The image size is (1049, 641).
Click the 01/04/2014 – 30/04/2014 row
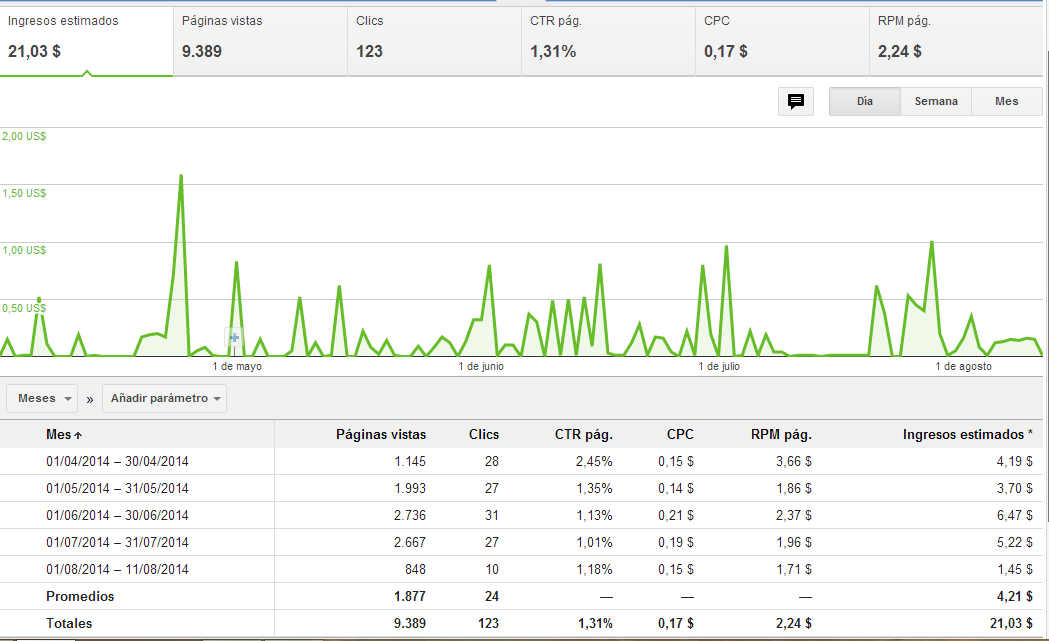(521, 462)
